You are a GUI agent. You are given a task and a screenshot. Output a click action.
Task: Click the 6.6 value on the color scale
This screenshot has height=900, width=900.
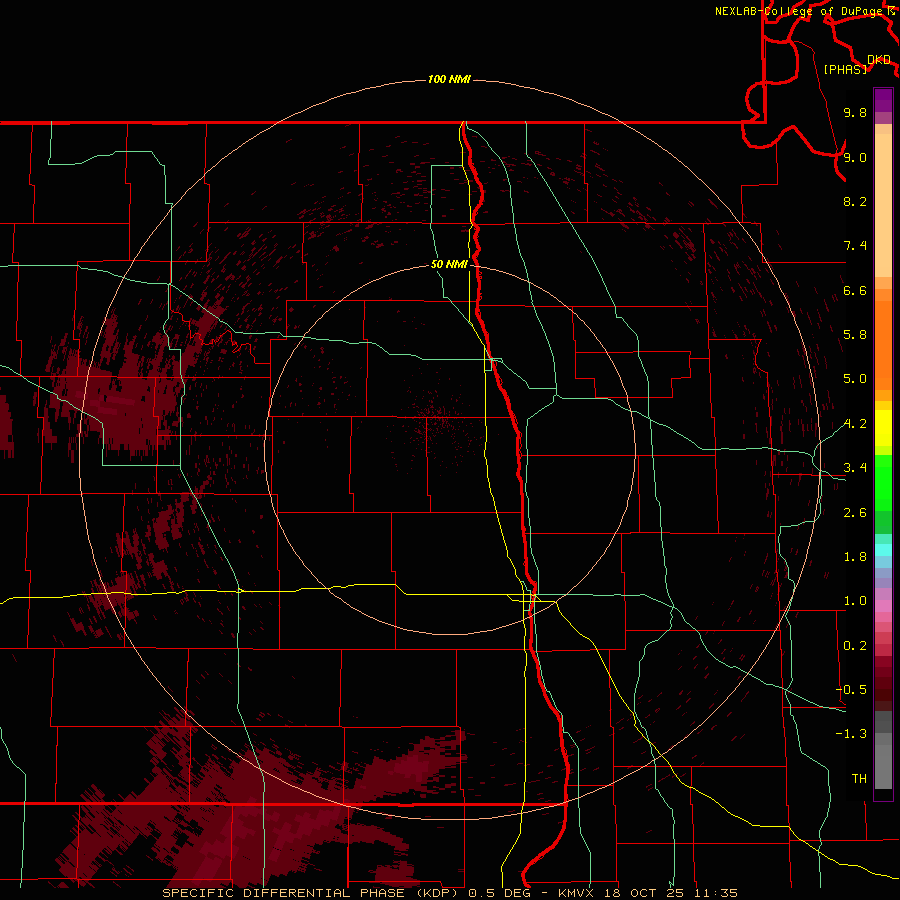coord(855,290)
